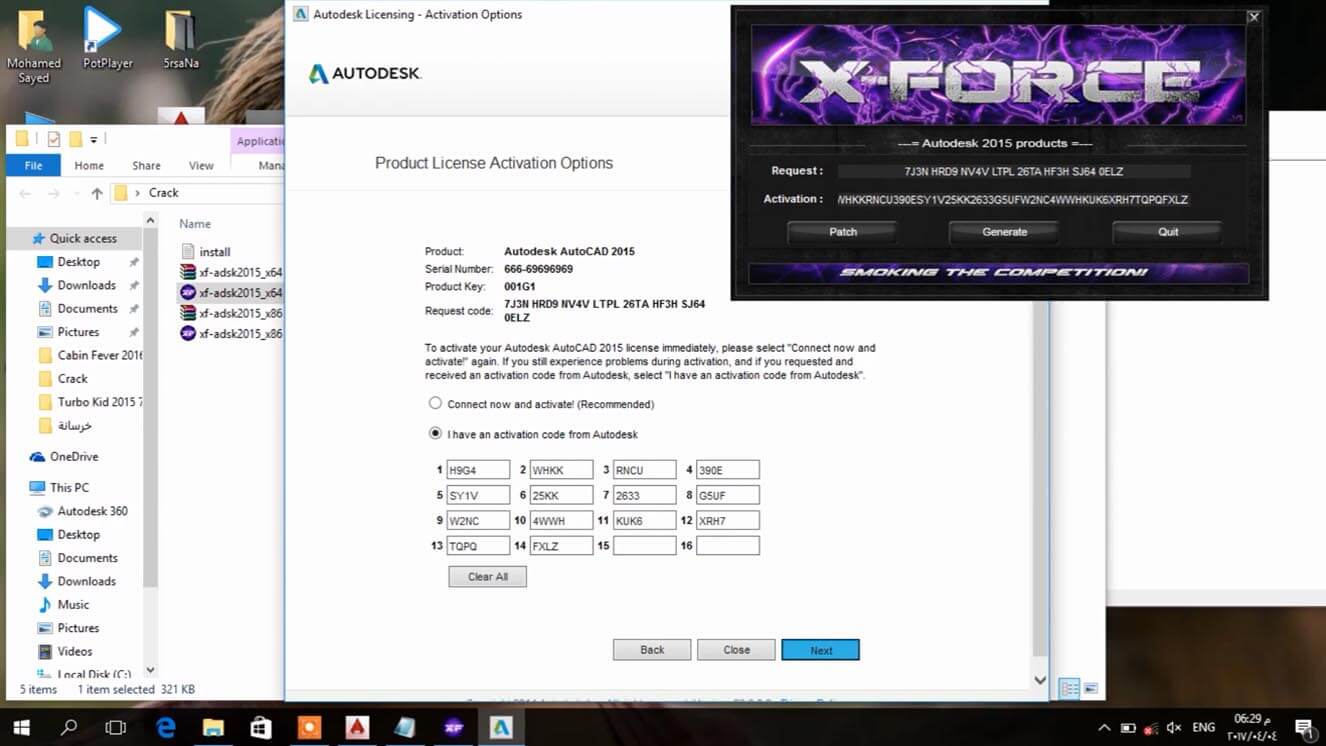
Task: Show hidden system tray icons
Action: tap(1104, 728)
